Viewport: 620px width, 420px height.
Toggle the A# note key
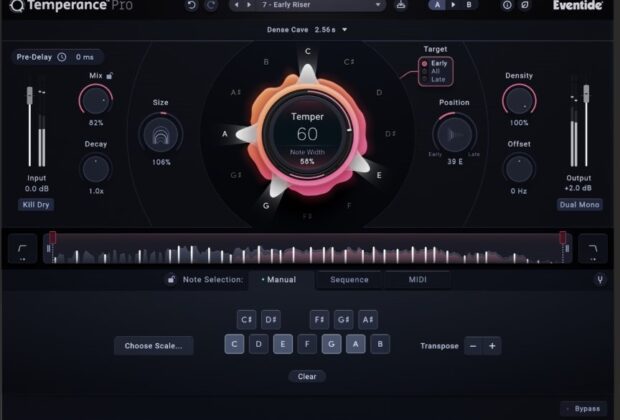click(368, 320)
